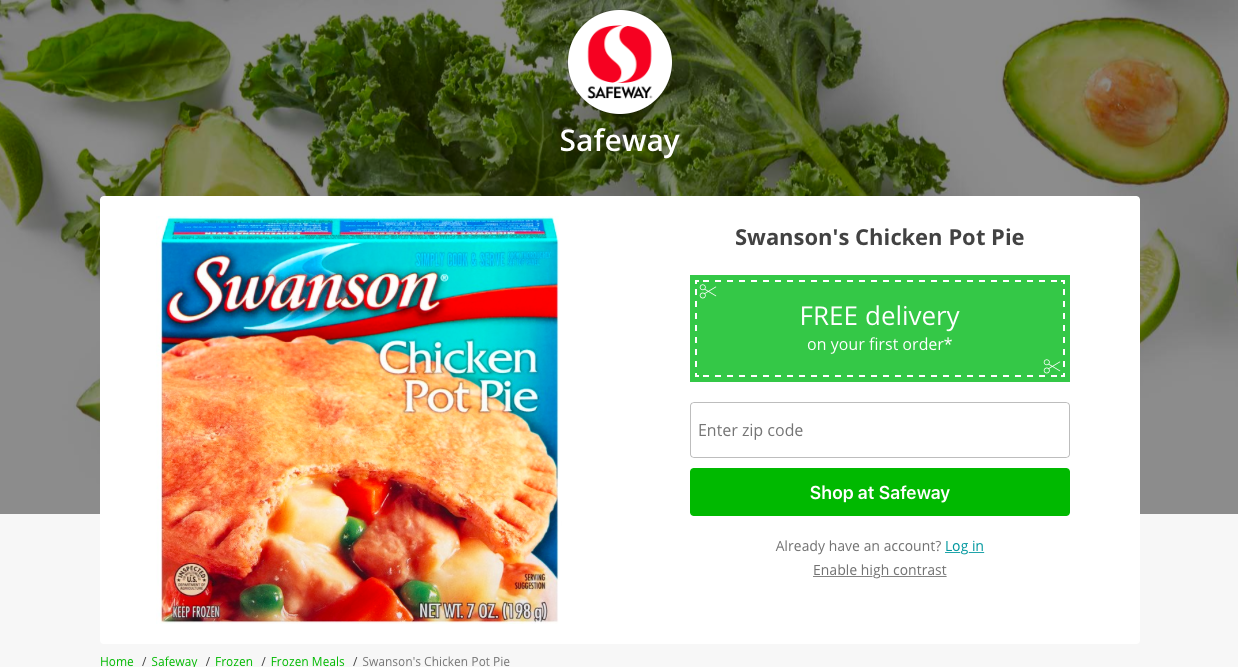Click the FREE delivery coupon text
This screenshot has width=1238, height=667.
point(880,316)
